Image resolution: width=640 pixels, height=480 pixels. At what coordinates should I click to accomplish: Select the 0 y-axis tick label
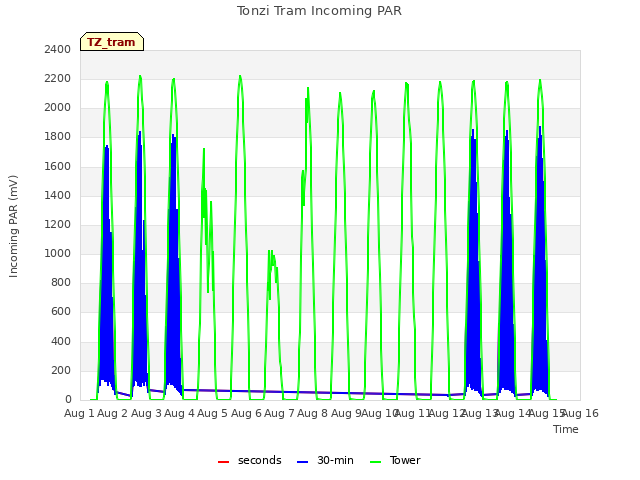click(68, 400)
